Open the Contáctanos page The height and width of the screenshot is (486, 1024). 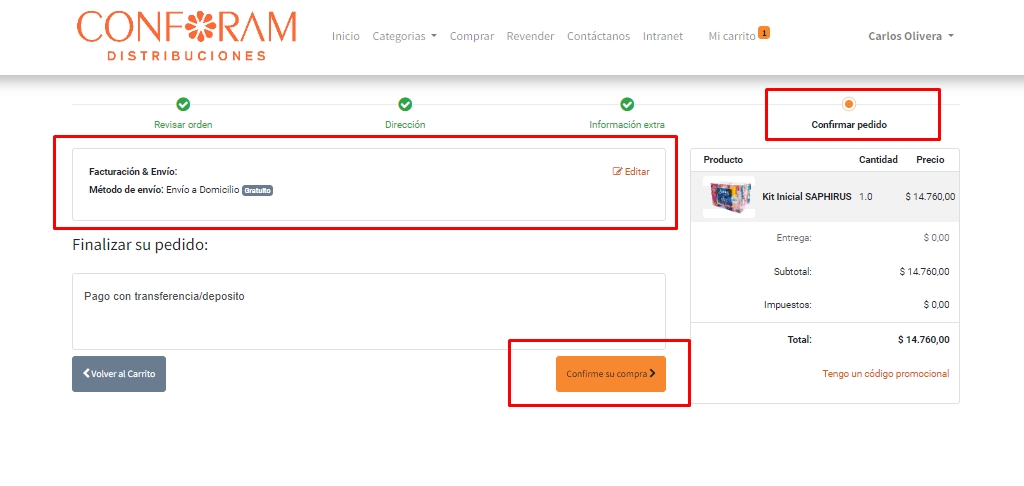(598, 36)
